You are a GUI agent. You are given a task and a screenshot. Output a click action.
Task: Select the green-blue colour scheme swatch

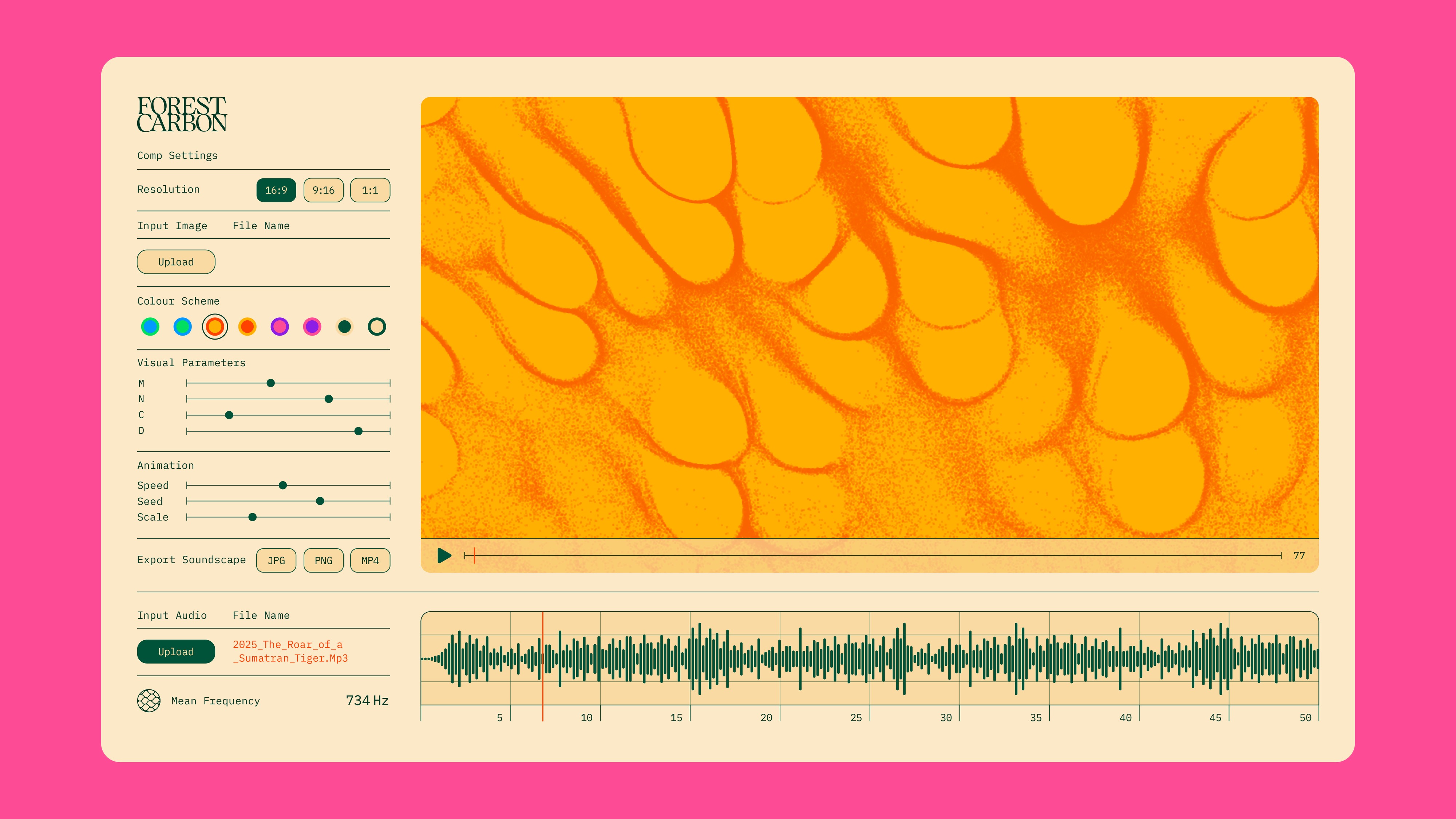[x=183, y=327]
